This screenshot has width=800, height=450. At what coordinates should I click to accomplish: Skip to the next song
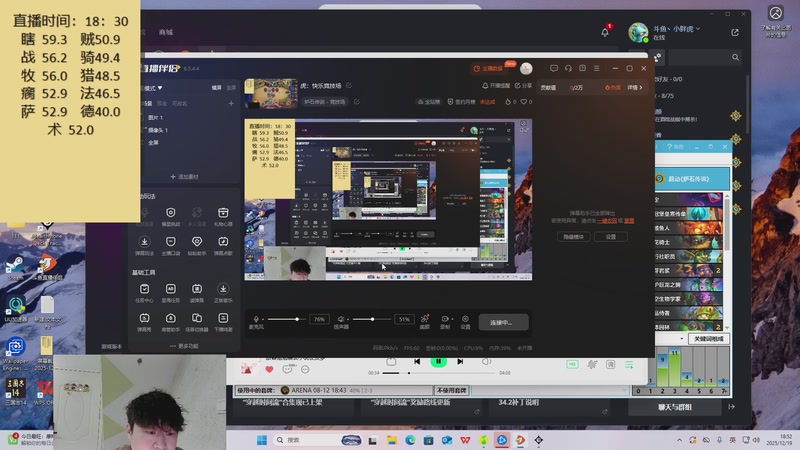[x=460, y=361]
